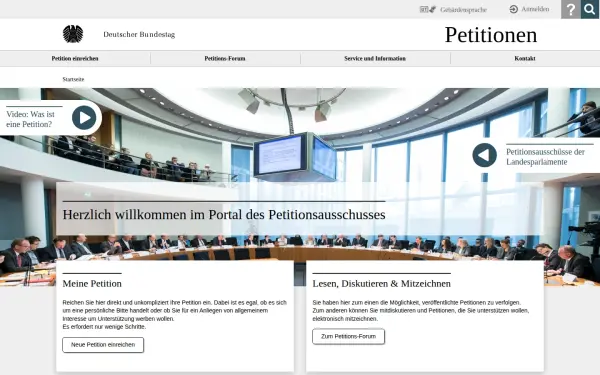Click 'Lesen, Diskutieren & Mitzeichnen' heading
Viewport: 600px width, 375px height.
coord(382,284)
